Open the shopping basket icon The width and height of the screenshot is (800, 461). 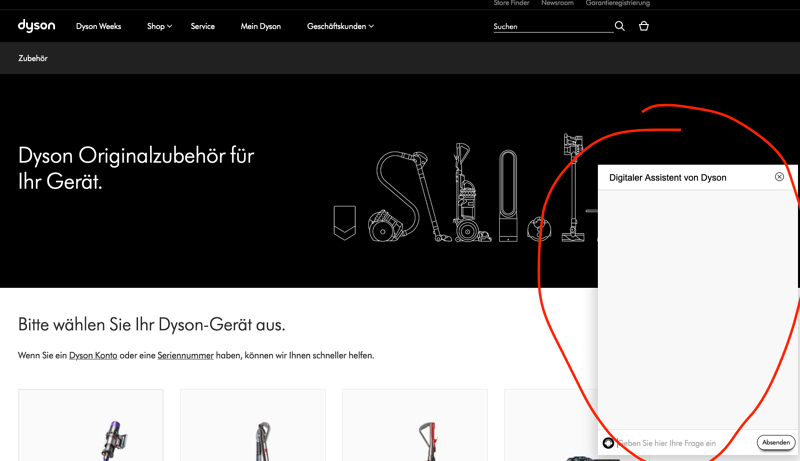[644, 26]
